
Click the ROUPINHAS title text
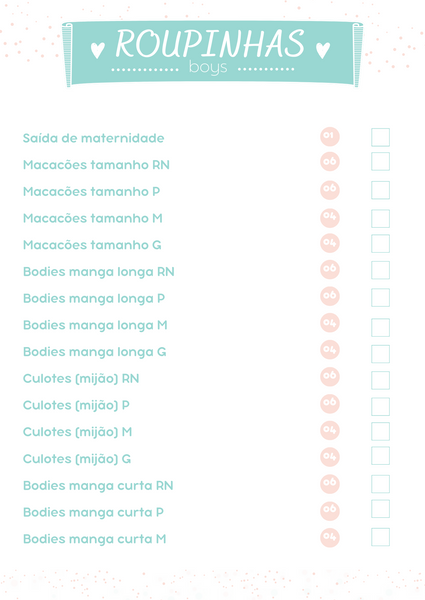[x=210, y=44]
